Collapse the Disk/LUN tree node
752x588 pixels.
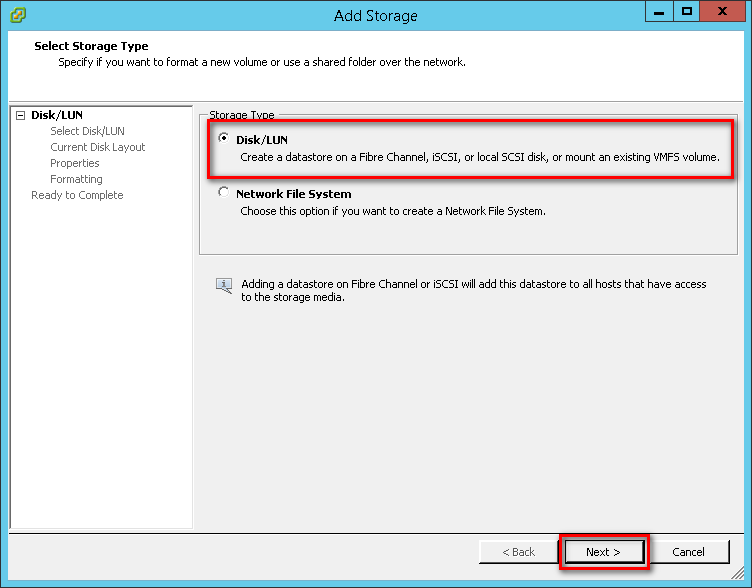click(21, 115)
